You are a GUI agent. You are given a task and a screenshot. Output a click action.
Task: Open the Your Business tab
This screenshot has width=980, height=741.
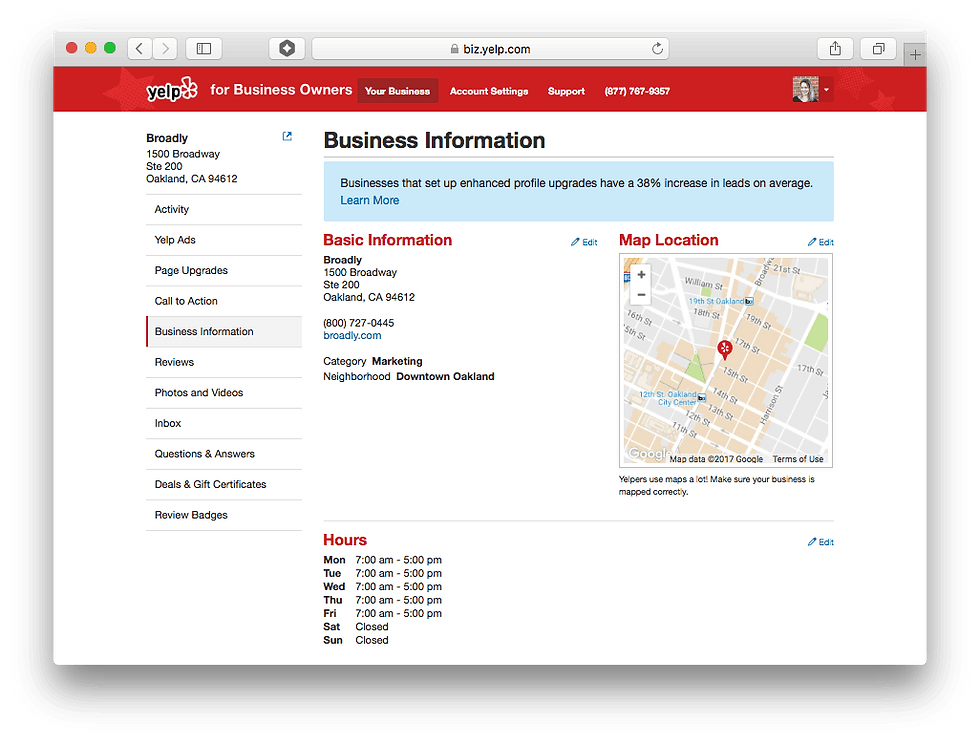398,91
